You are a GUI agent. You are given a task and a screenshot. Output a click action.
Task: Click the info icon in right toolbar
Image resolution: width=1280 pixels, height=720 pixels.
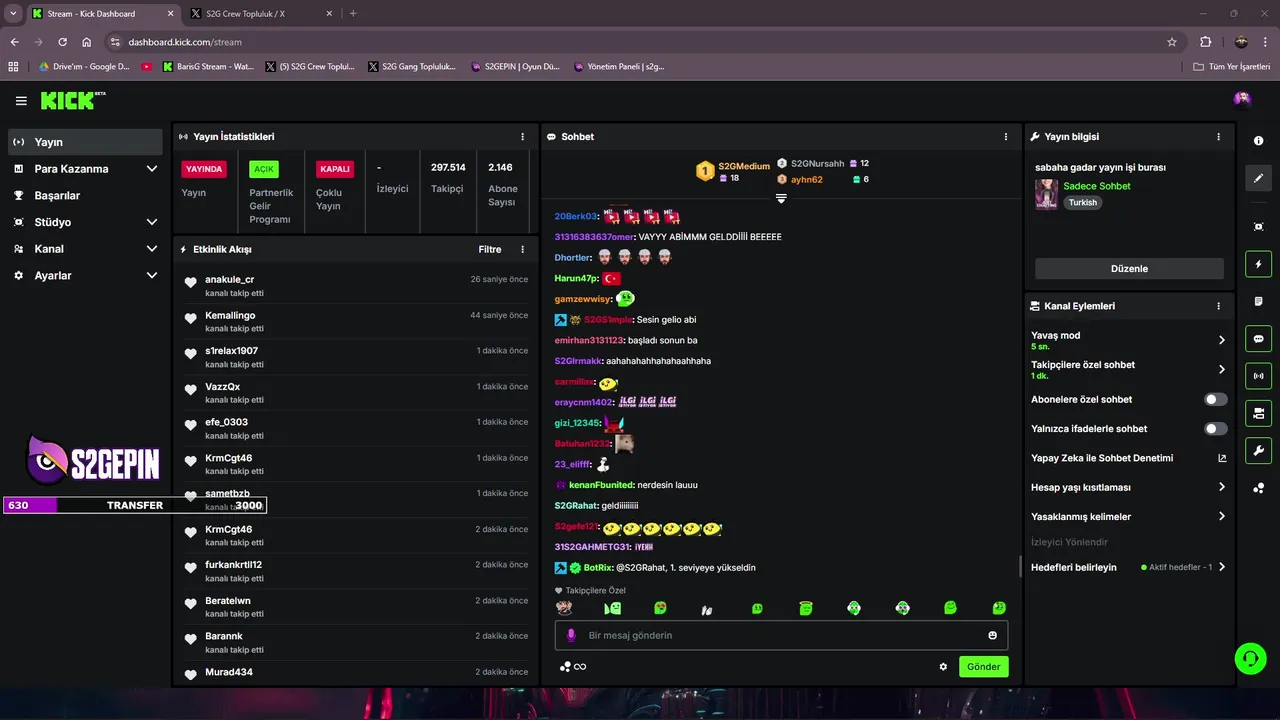[x=1259, y=141]
